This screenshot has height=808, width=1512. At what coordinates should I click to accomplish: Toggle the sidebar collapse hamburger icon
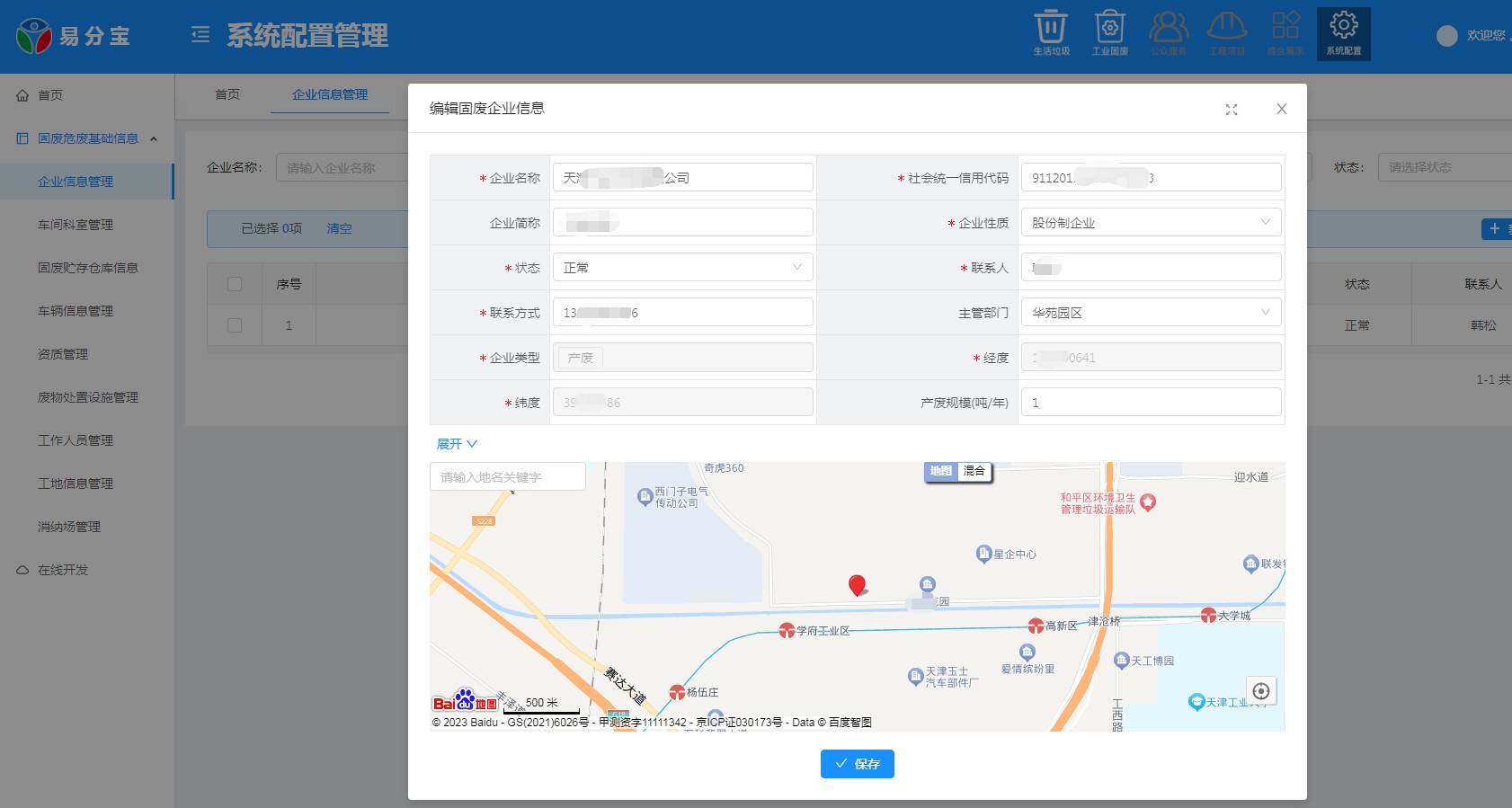(200, 35)
